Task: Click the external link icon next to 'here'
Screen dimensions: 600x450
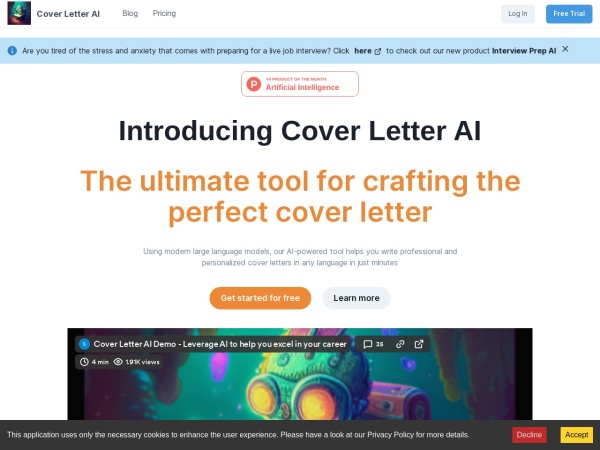Action: point(378,51)
